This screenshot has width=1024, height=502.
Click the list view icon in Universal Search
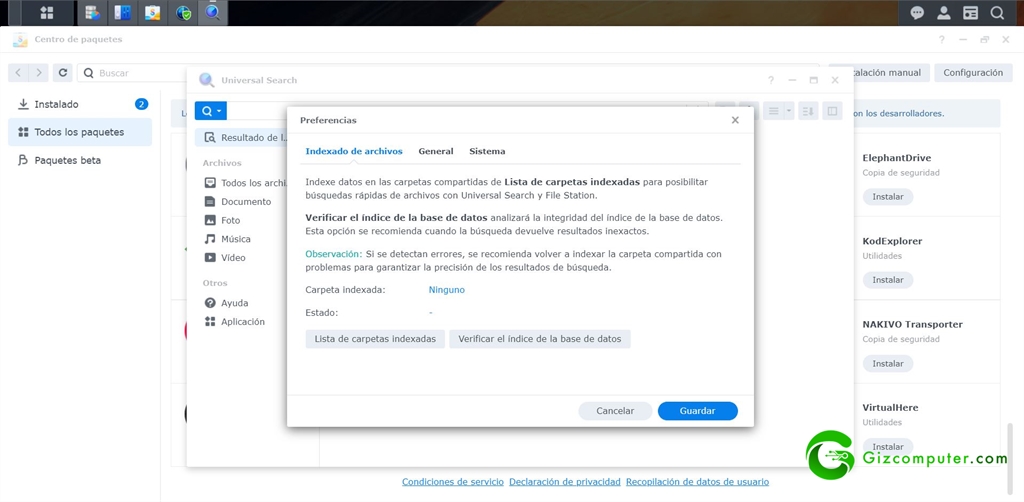774,111
